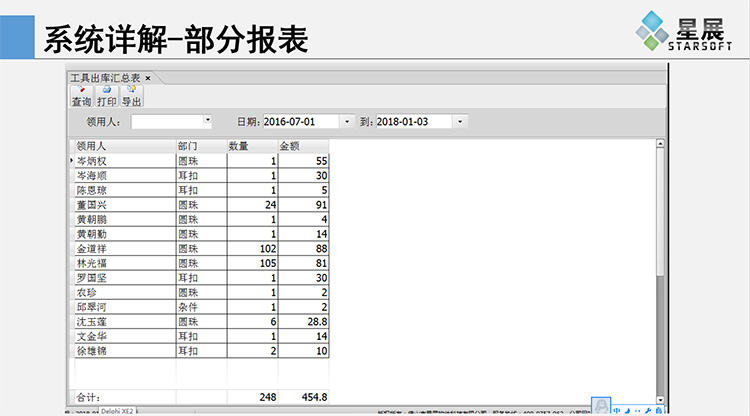Click the 部门 column header
Image resolution: width=750 pixels, height=416 pixels.
point(200,146)
